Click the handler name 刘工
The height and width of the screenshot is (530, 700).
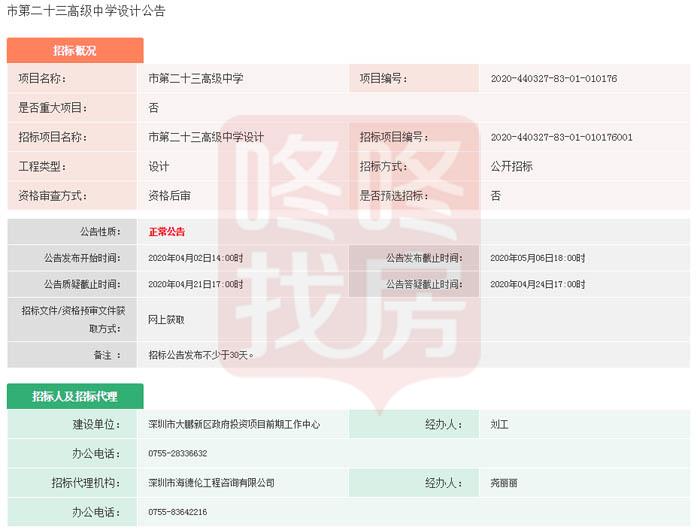[x=500, y=425]
